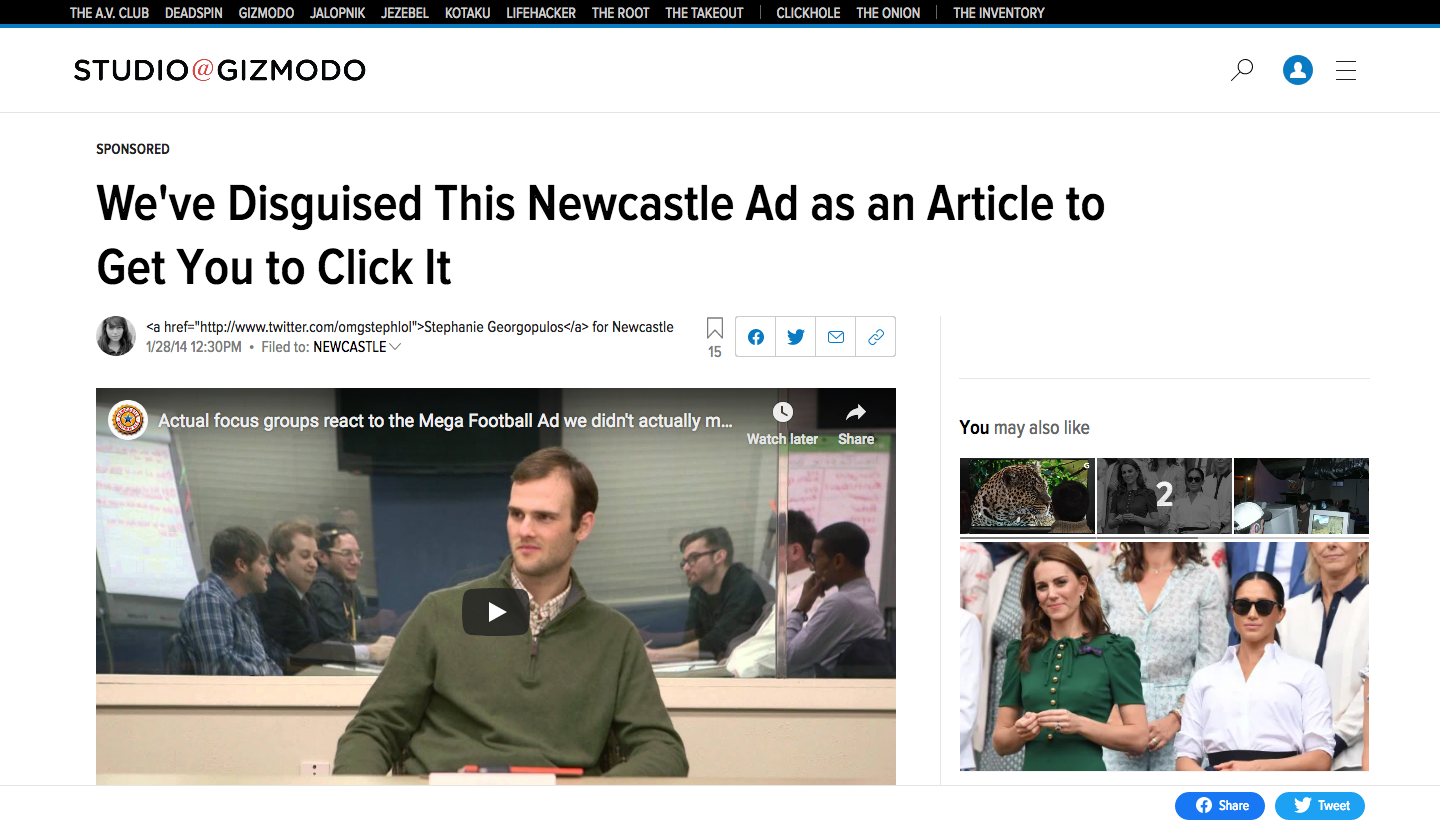Go to The A.V. Club site
Image resolution: width=1440 pixels, height=826 pixels.
tap(109, 13)
